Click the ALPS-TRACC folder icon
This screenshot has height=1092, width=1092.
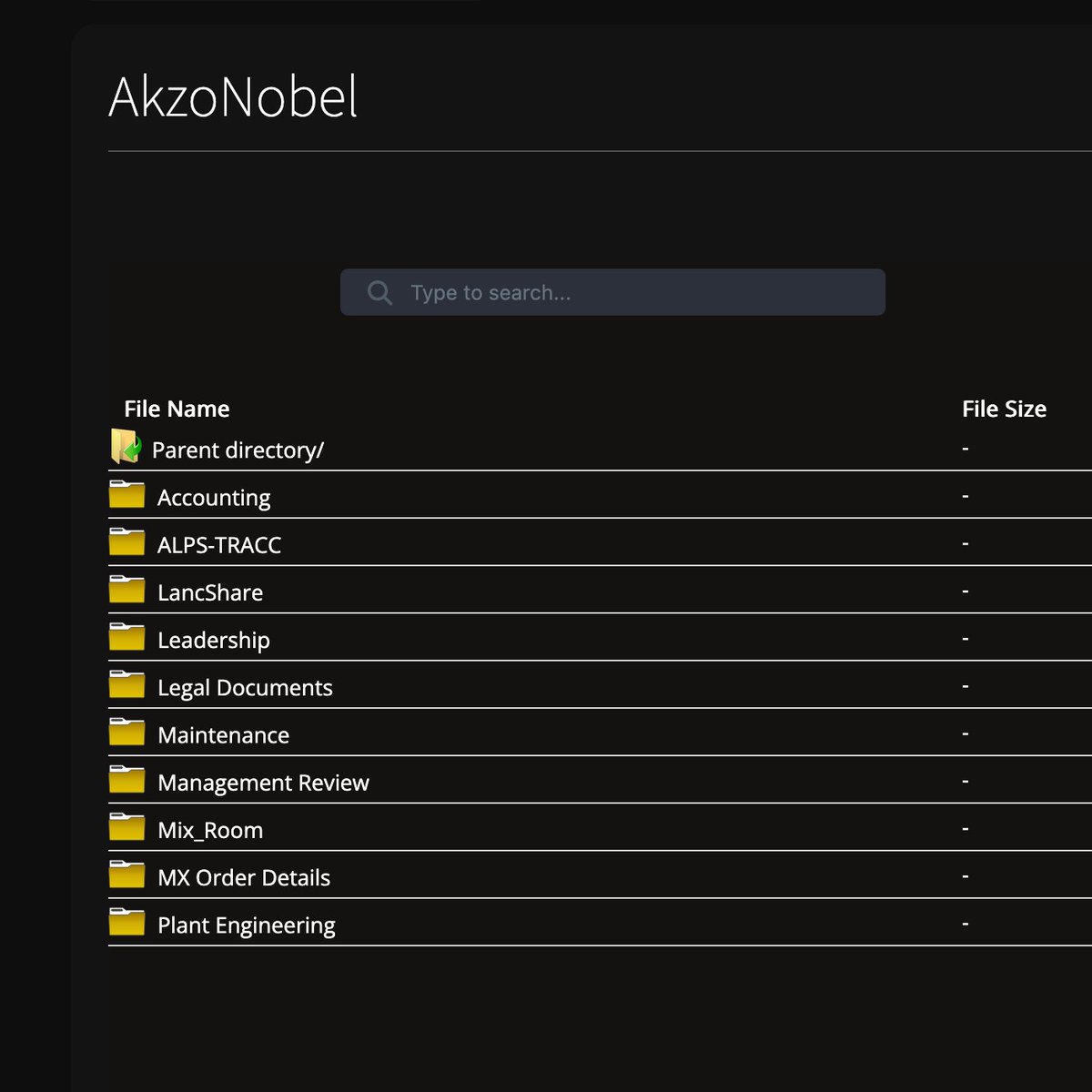[x=126, y=541]
